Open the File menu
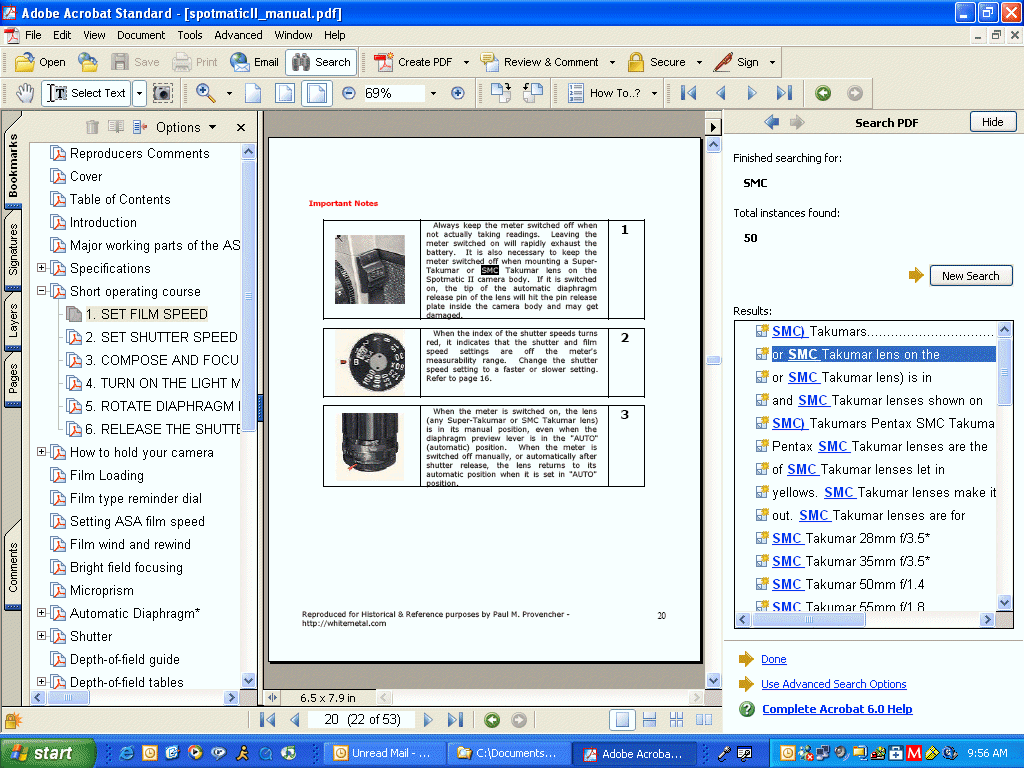The image size is (1024, 768). [x=33, y=35]
